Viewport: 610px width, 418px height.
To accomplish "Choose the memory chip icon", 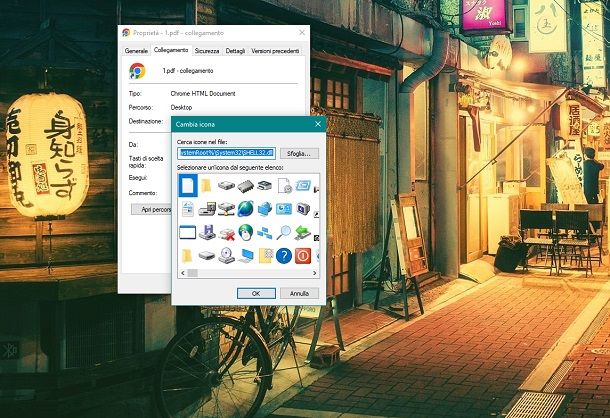I will click(245, 185).
